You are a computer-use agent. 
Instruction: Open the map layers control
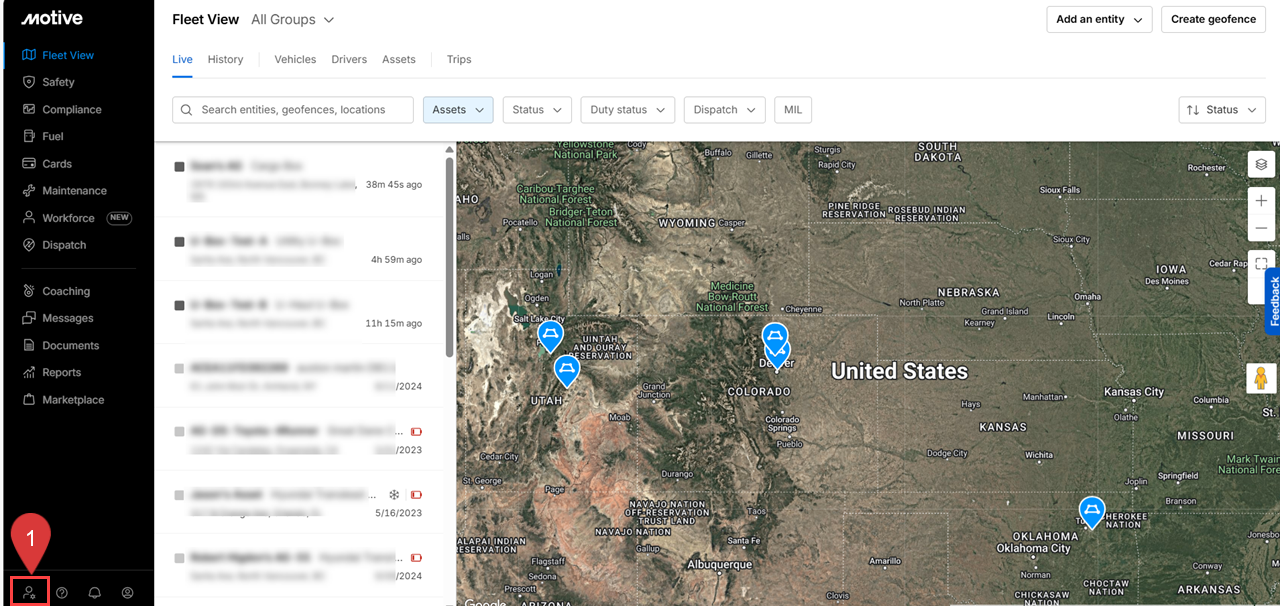(x=1261, y=164)
